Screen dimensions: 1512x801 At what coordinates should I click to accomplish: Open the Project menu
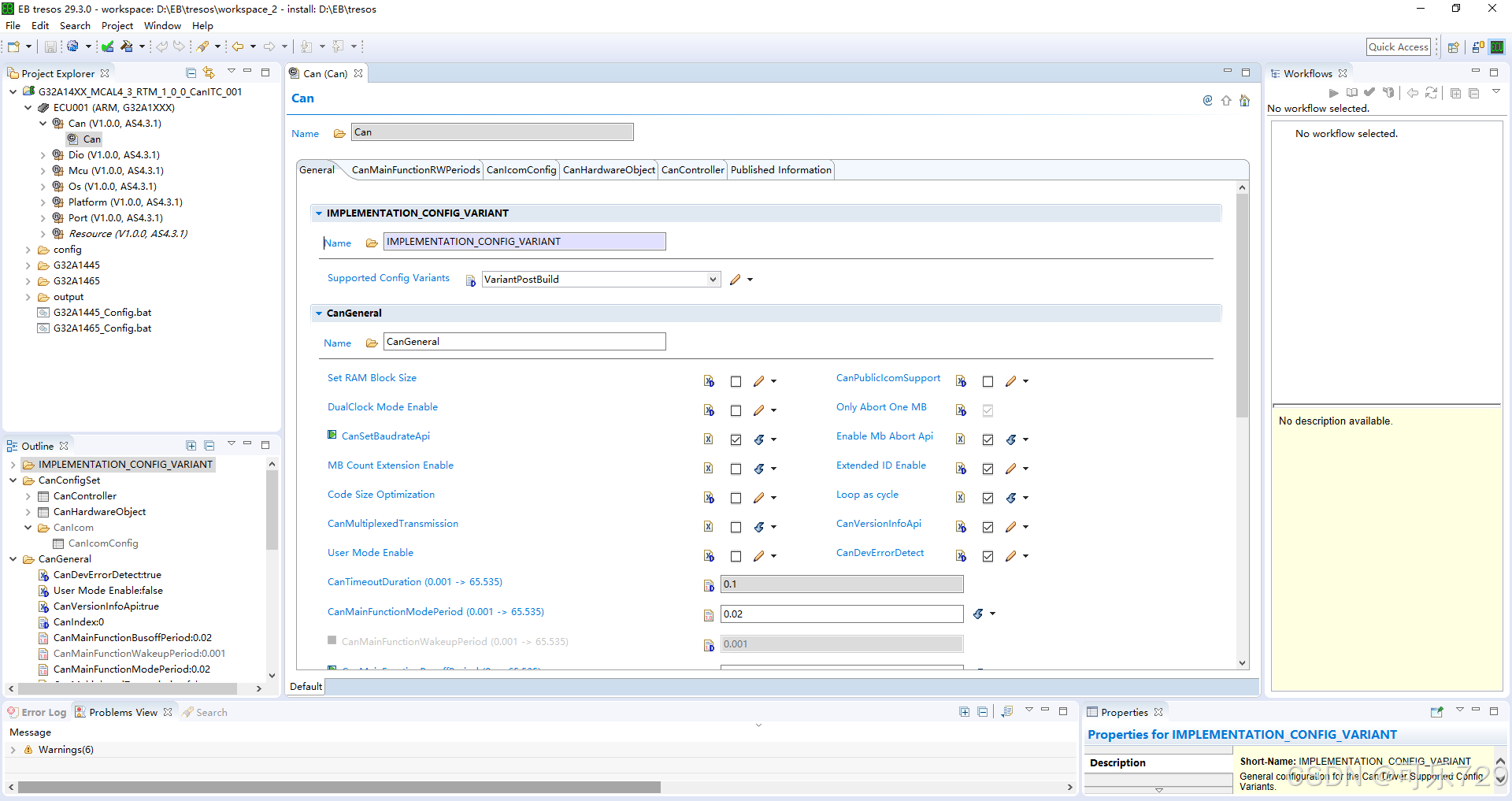click(x=117, y=25)
